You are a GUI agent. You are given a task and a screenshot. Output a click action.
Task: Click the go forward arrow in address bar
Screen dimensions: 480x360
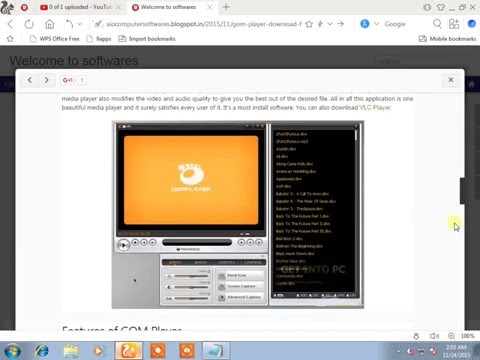click(340, 24)
